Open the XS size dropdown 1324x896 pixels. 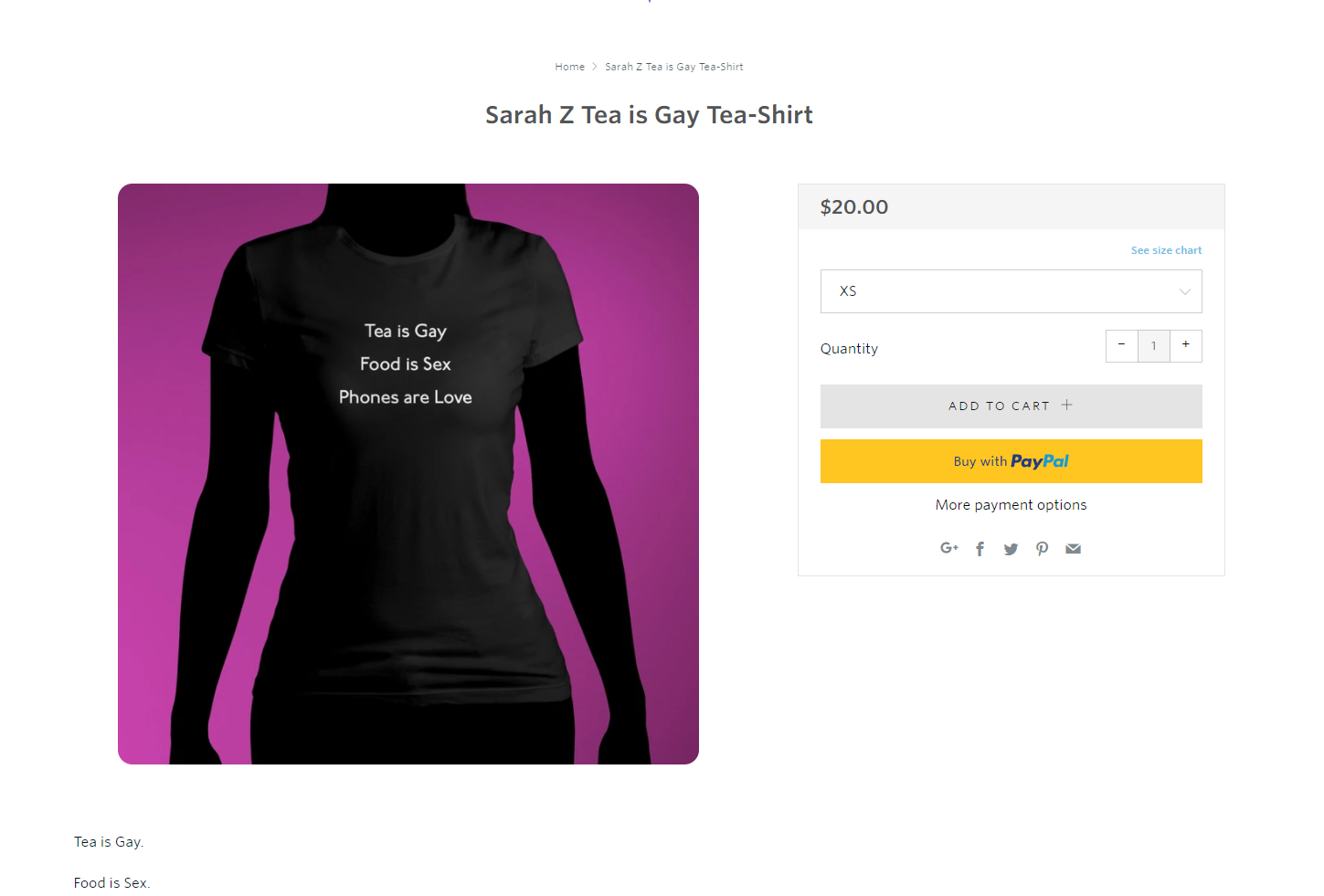[1011, 291]
